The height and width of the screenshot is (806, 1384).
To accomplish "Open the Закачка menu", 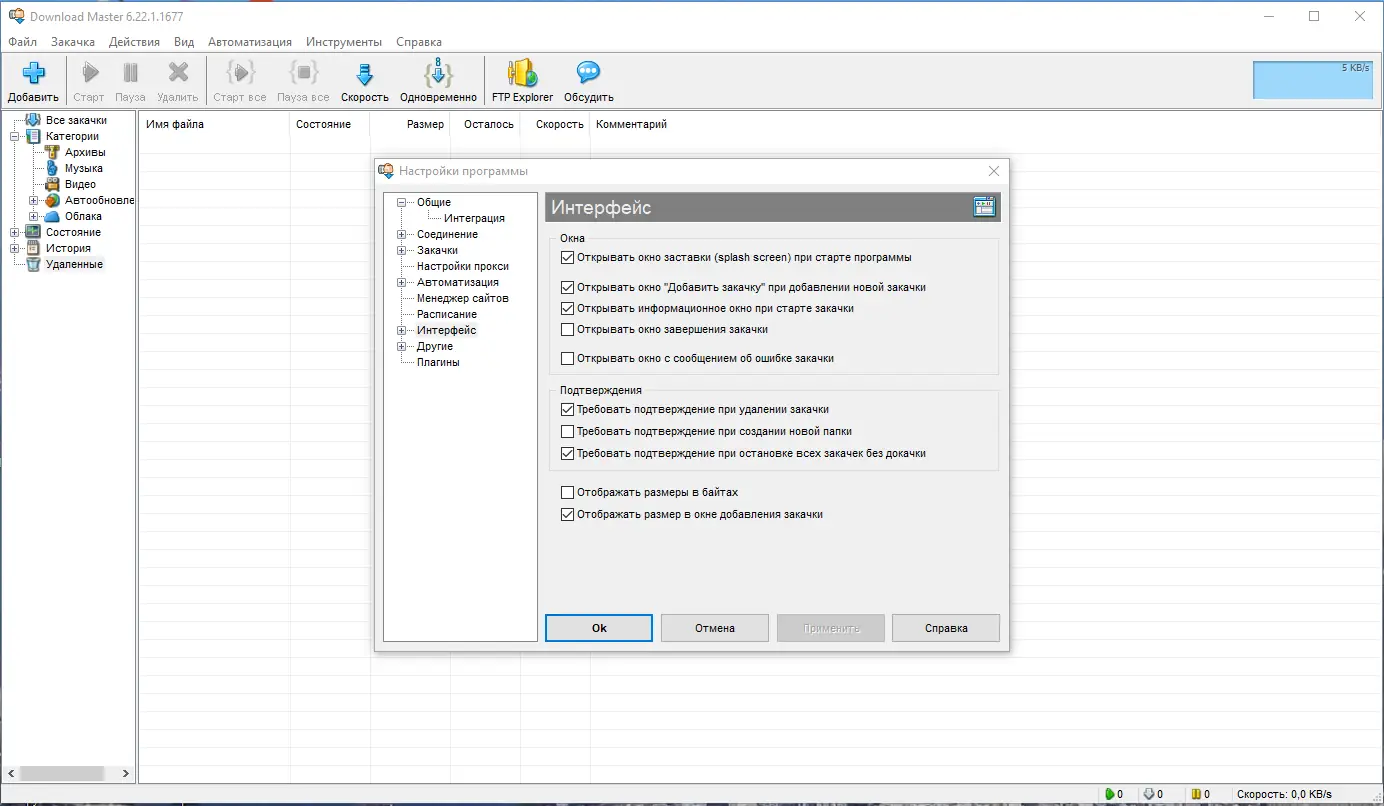I will click(73, 42).
